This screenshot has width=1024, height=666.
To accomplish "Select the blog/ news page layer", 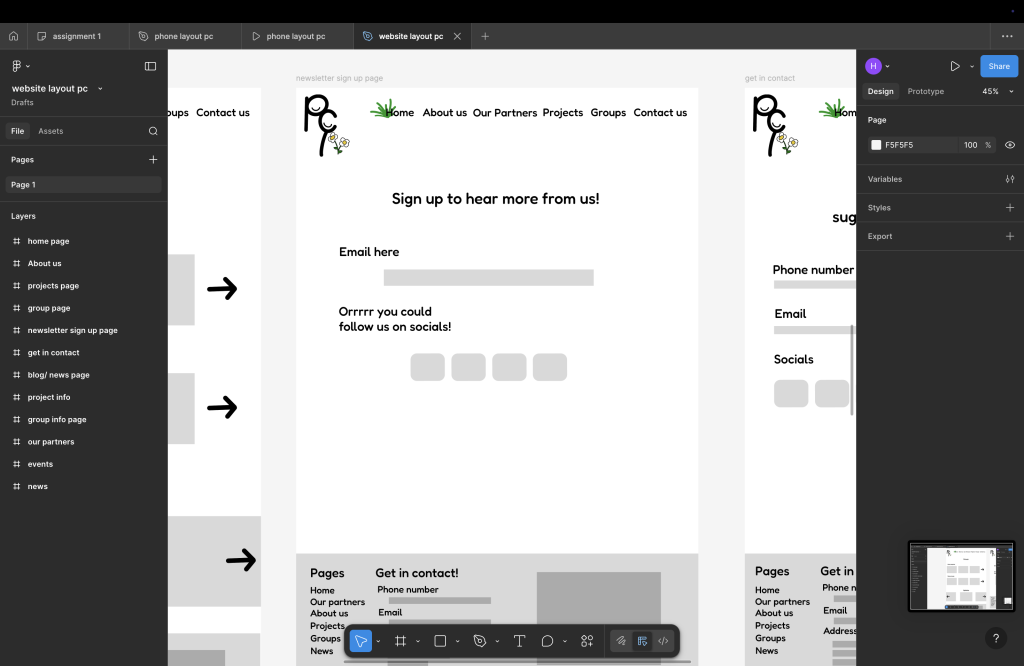I will 58,375.
